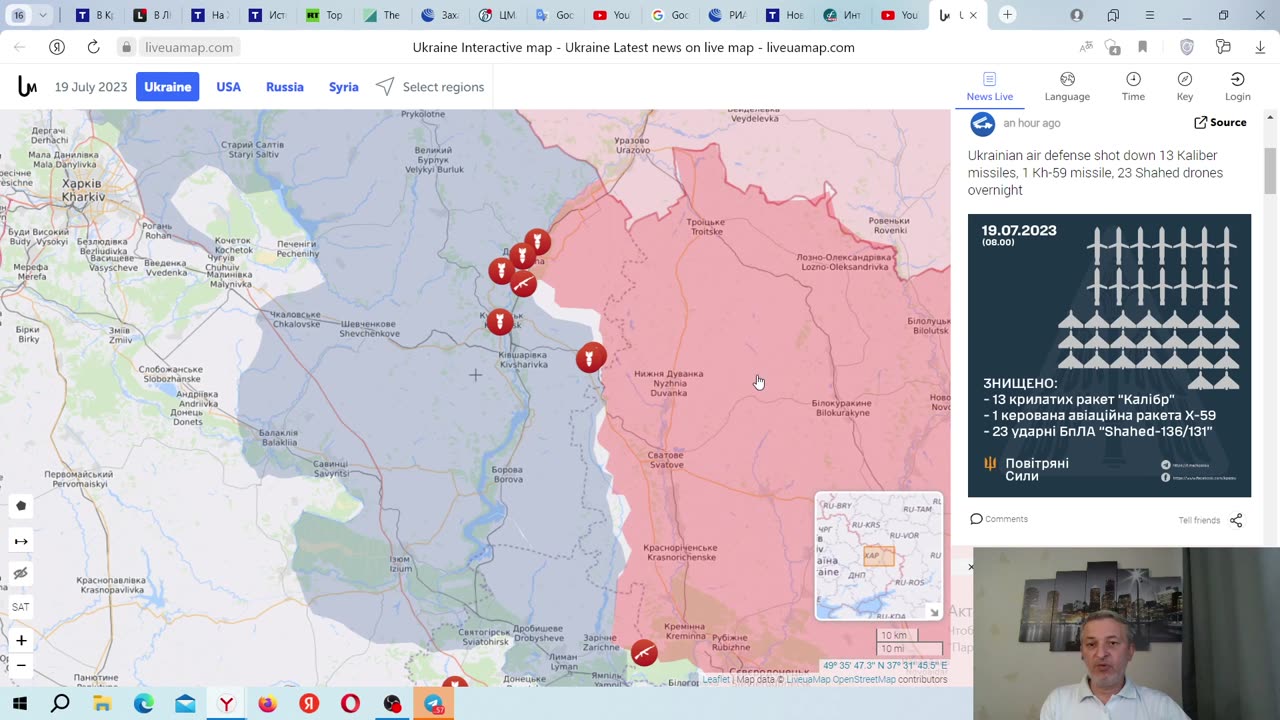Open Microsoft Edge from the taskbar
1280x720 pixels.
[143, 704]
